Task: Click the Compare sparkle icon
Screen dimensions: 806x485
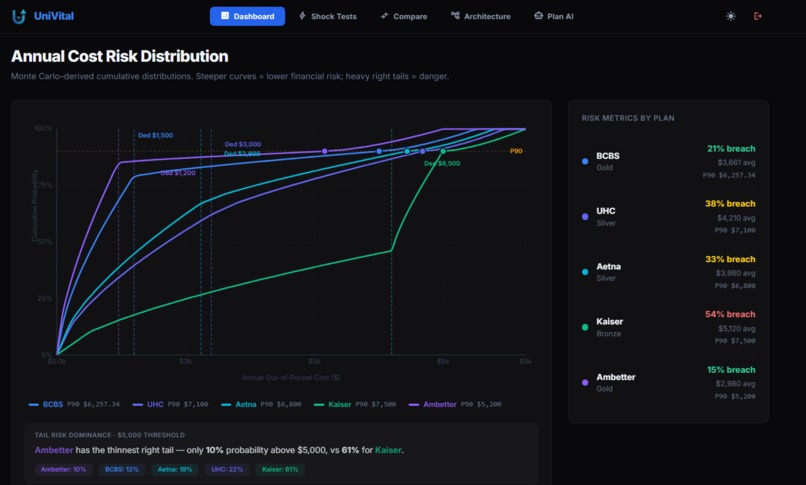Action: 384,16
